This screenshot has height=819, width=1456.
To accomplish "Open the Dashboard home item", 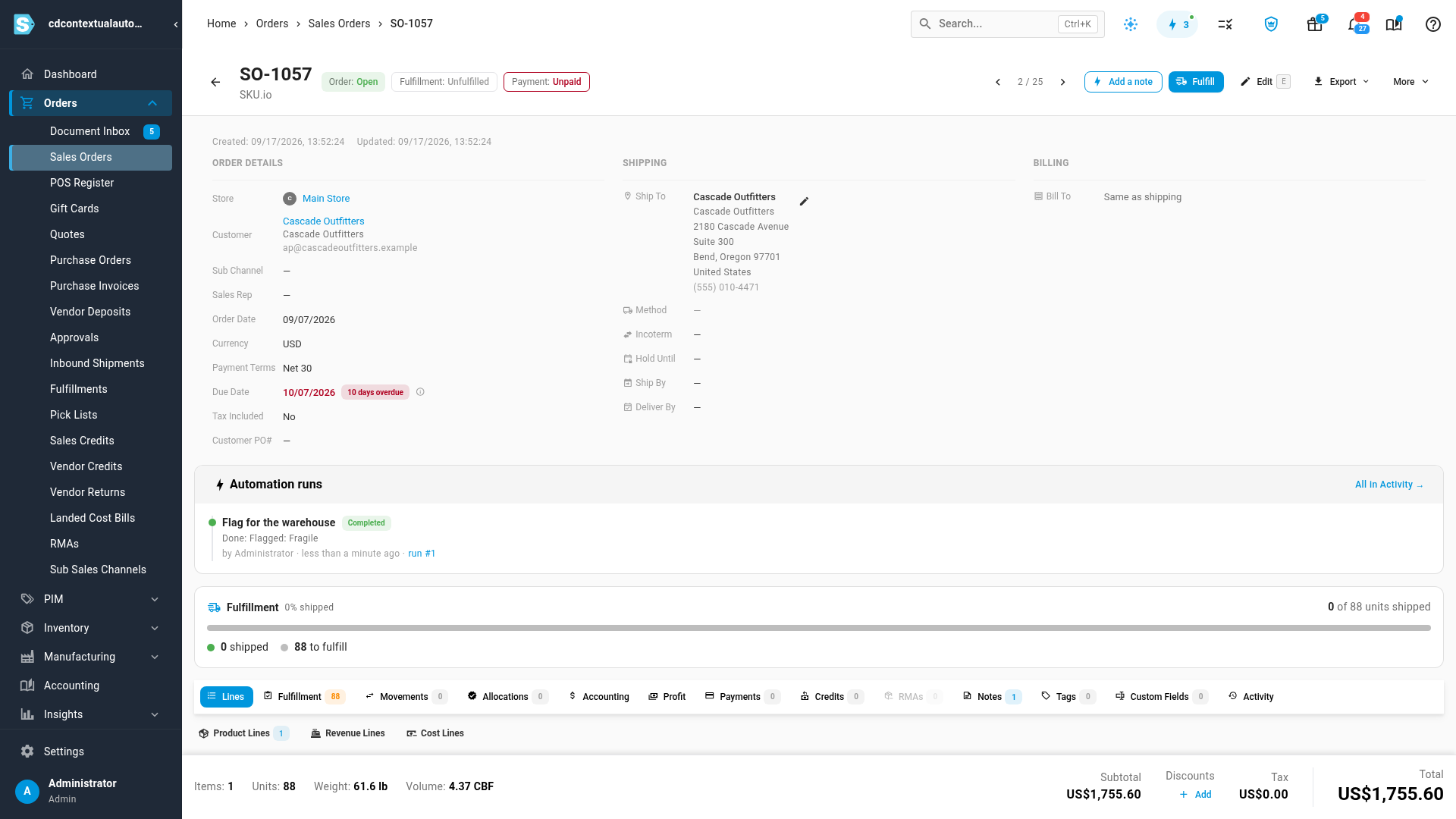I will [x=91, y=74].
